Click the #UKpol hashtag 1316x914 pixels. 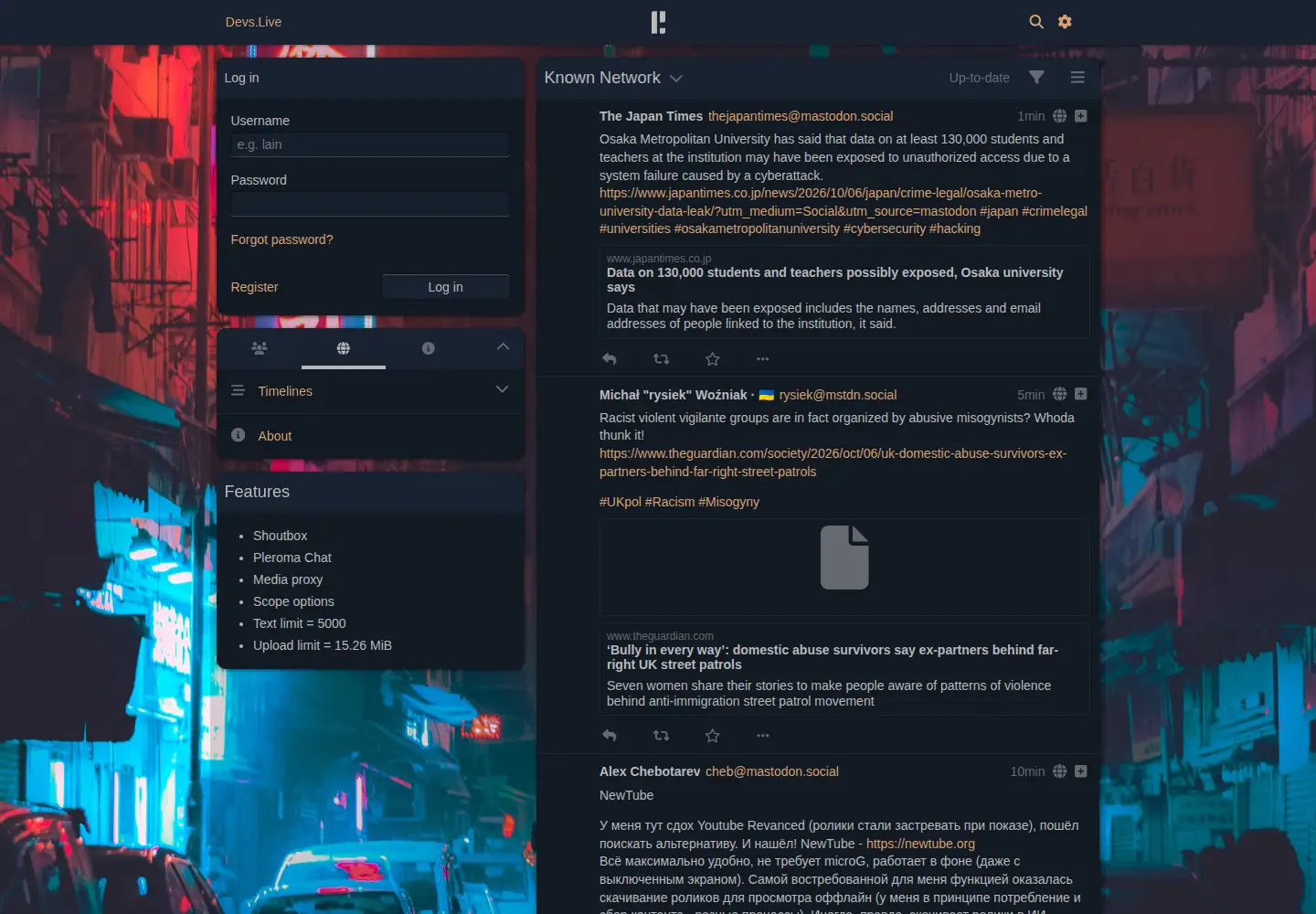point(621,502)
